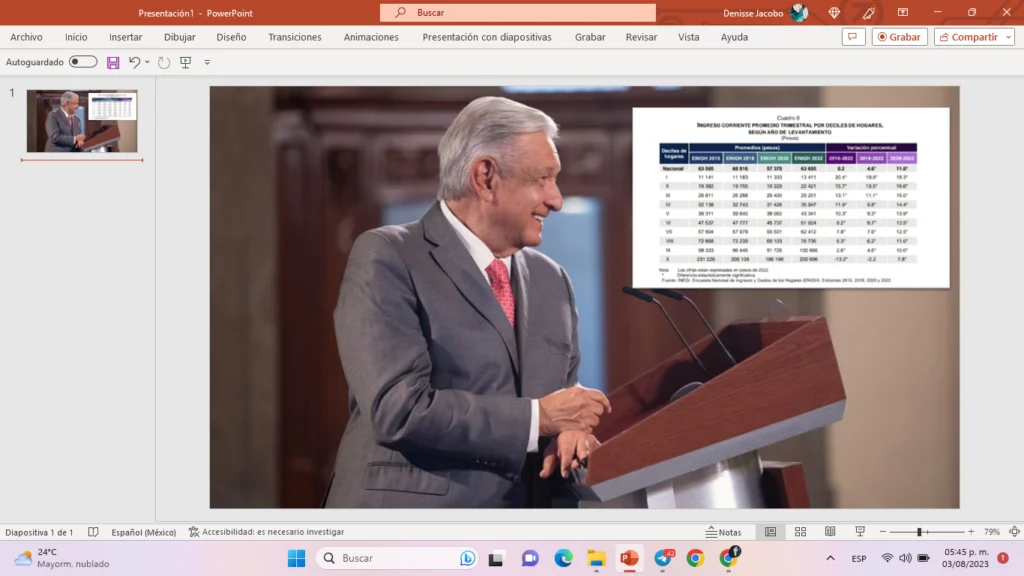1024x576 pixels.
Task: Save the presentation with the floppy disk icon
Action: [x=113, y=62]
